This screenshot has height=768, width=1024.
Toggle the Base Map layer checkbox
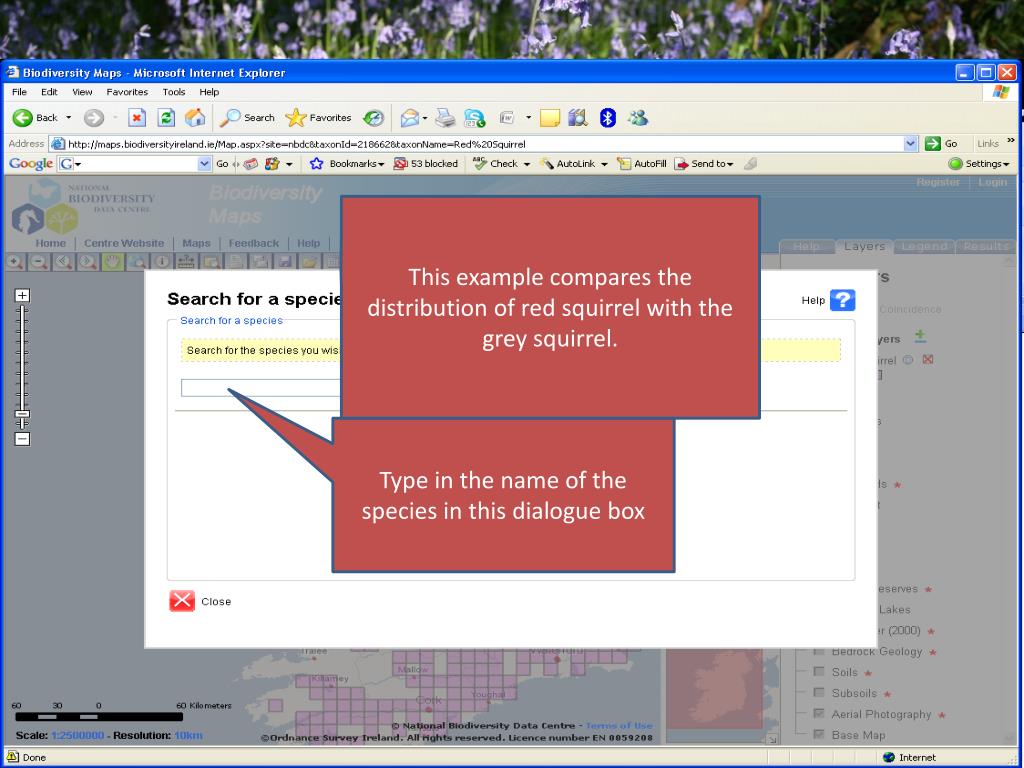(x=818, y=735)
